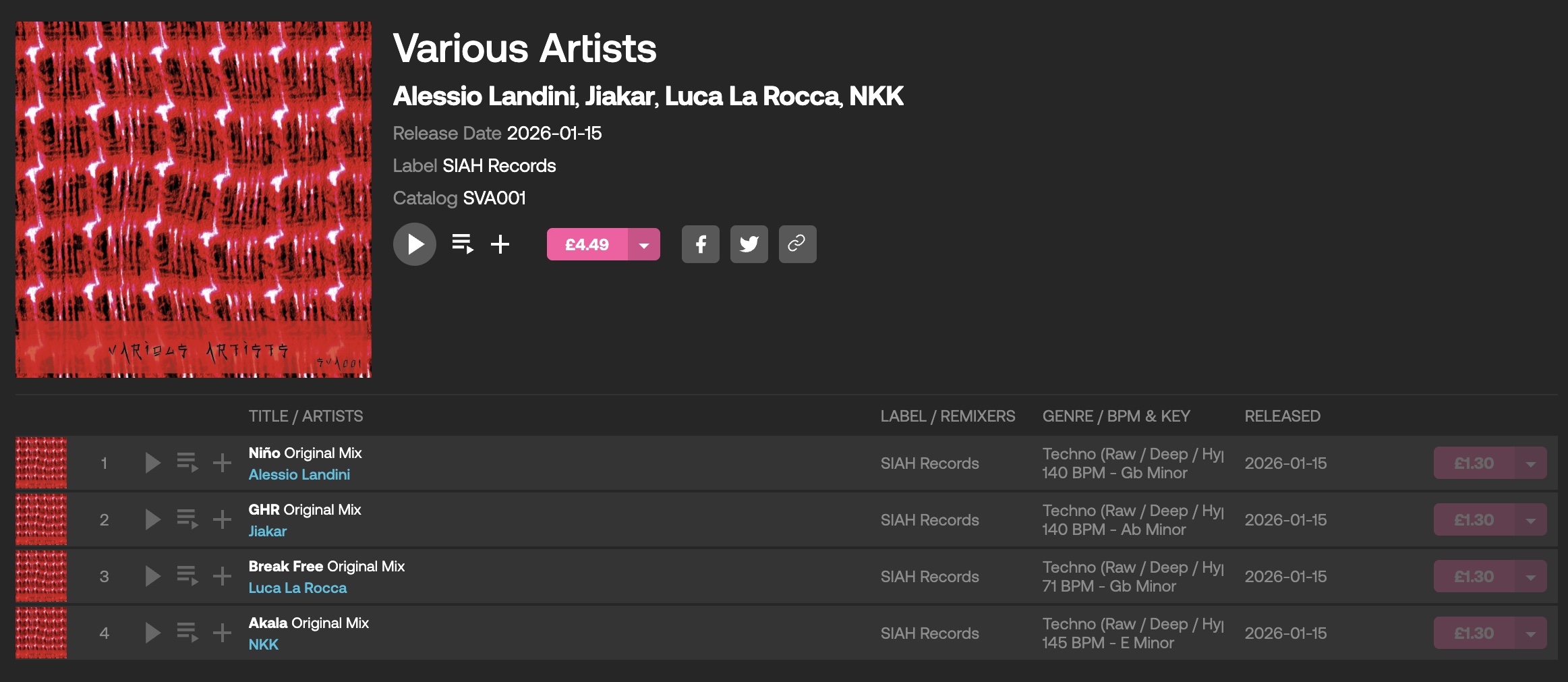Play track 1 Niño Original Mix
Image resolution: width=1568 pixels, height=682 pixels.
pyautogui.click(x=152, y=463)
